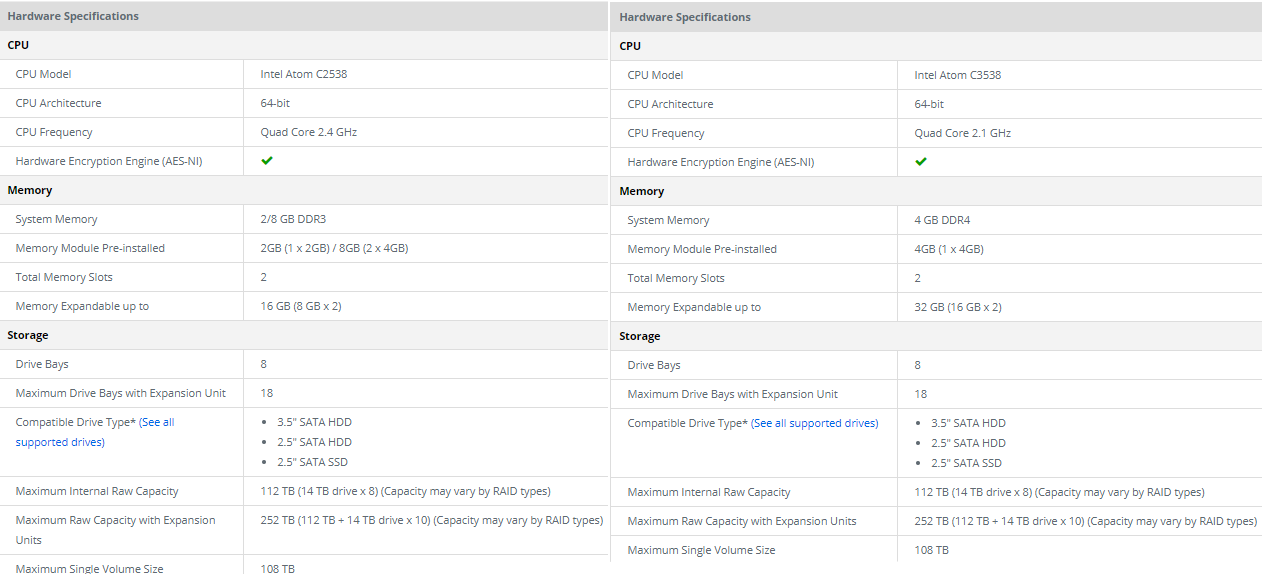Select '2/8 GB DDR3' system memory value
Screen dimensions: 1262x574
[295, 219]
